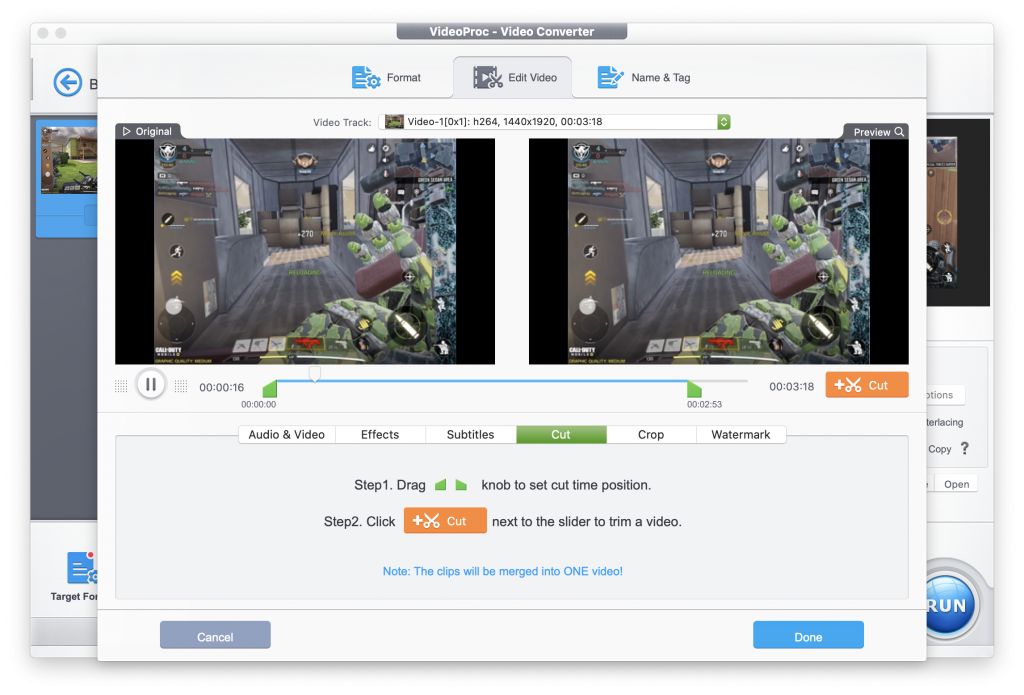This screenshot has height=695, width=1024.
Task: Click the Cut button in Step2 instructions
Action: 445,521
